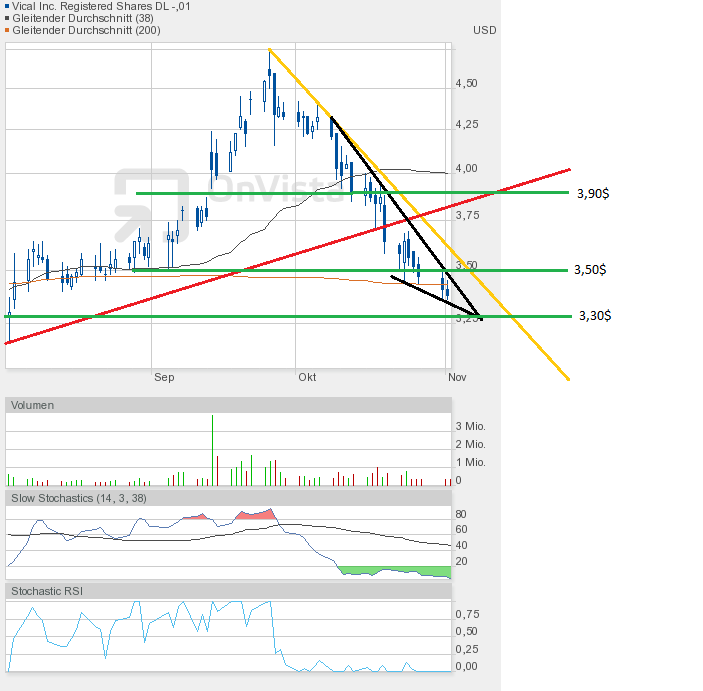This screenshot has height=691, width=703.
Task: Click the 4,50 price axis label
Action: pos(467,83)
